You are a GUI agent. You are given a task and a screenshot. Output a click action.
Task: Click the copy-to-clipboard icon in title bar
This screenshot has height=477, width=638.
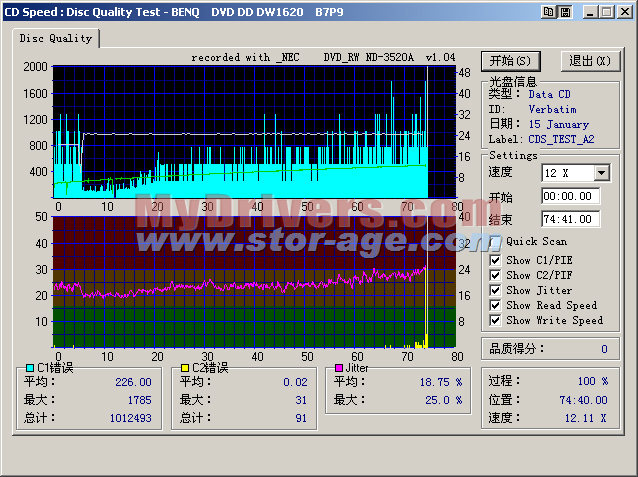click(548, 11)
